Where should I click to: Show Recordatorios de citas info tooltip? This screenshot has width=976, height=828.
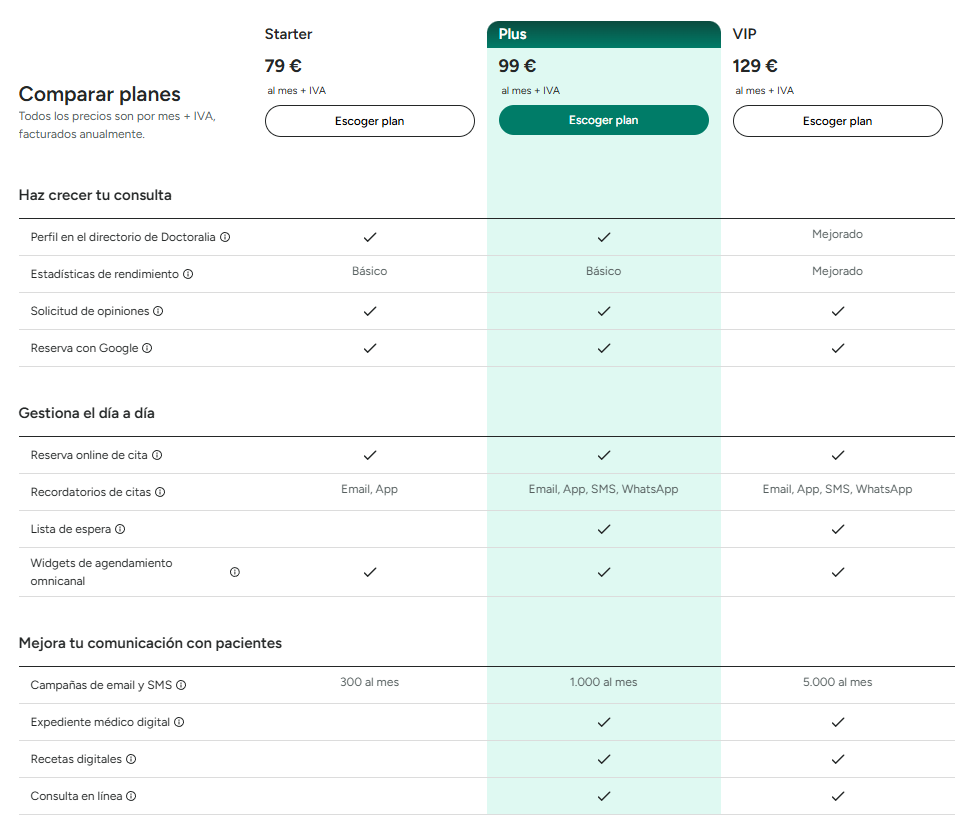click(x=160, y=492)
